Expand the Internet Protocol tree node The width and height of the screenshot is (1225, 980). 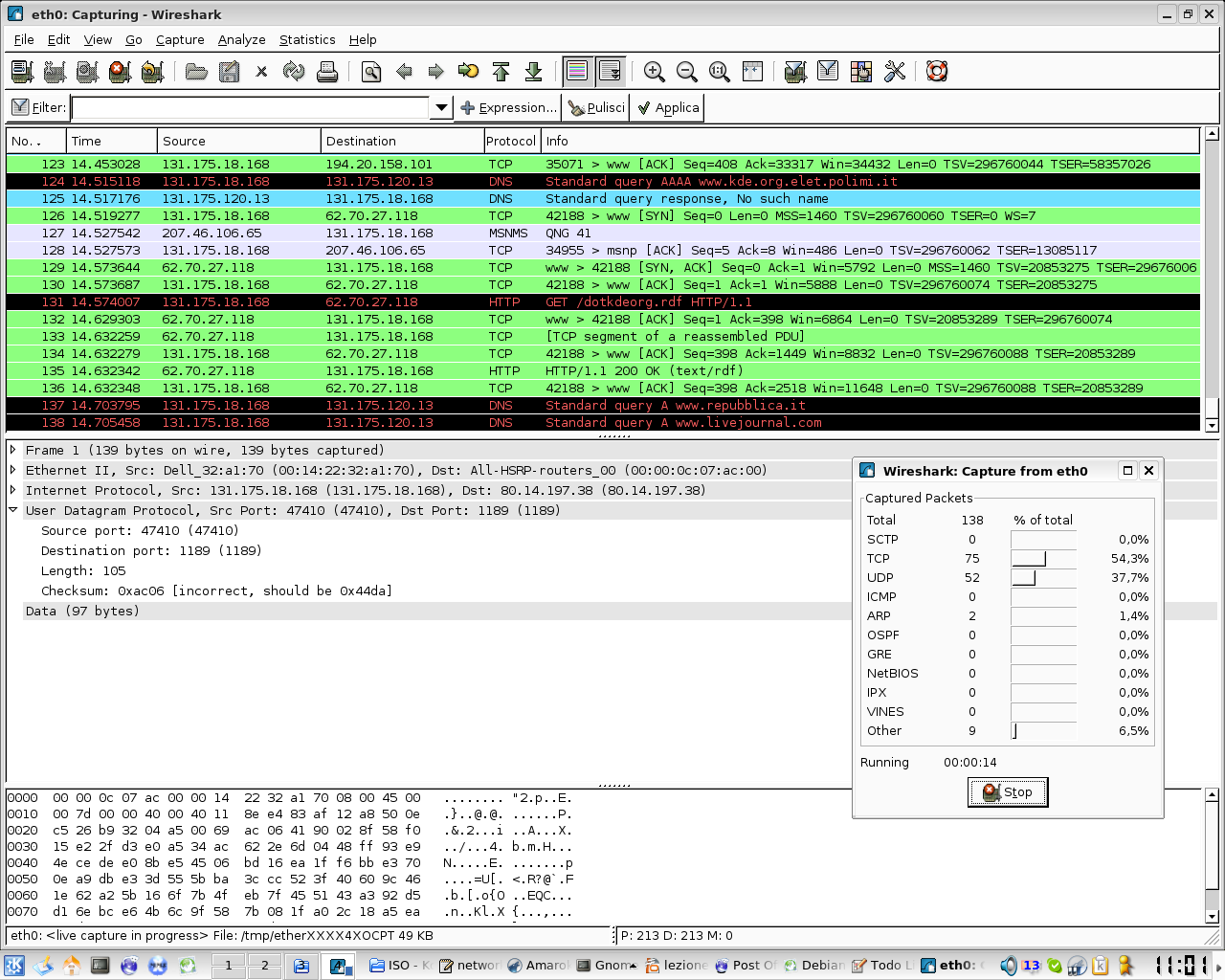tap(13, 490)
